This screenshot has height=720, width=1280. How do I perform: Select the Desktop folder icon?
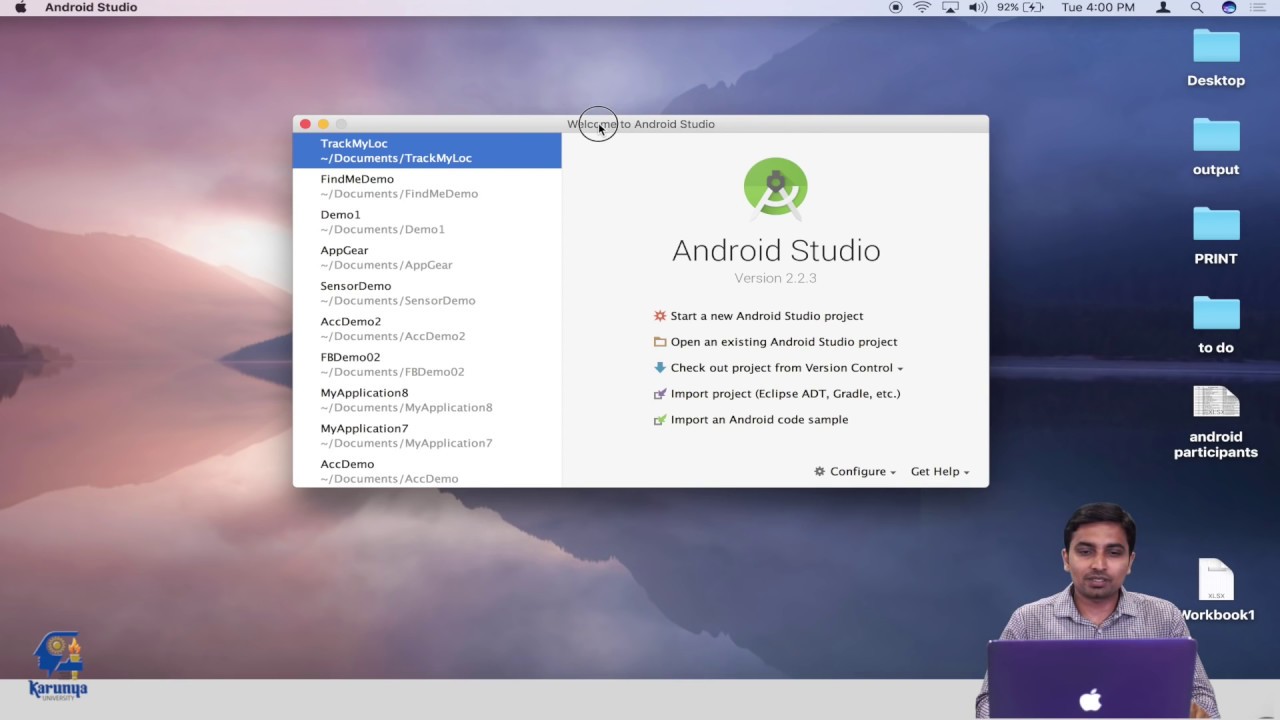pos(1216,46)
